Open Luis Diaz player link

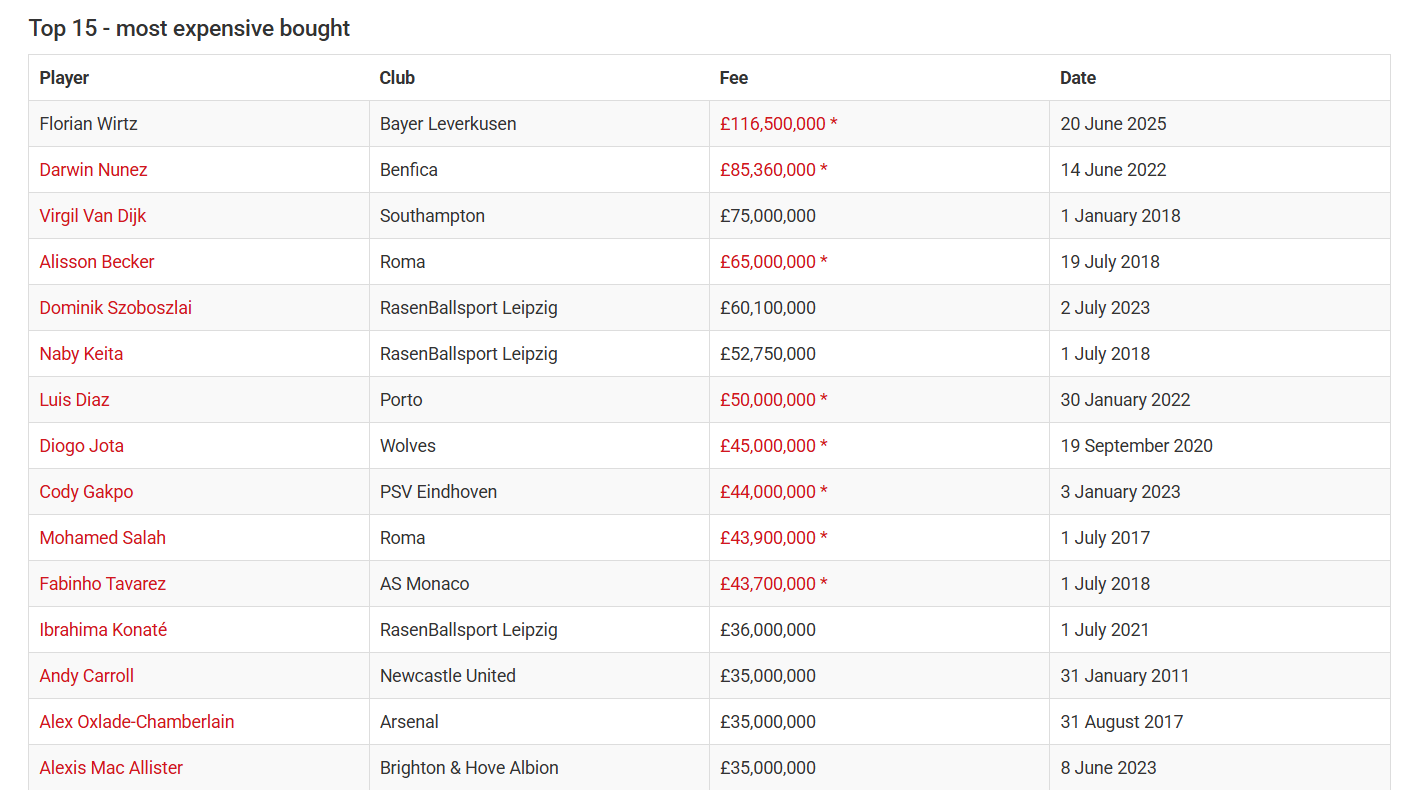pyautogui.click(x=74, y=400)
